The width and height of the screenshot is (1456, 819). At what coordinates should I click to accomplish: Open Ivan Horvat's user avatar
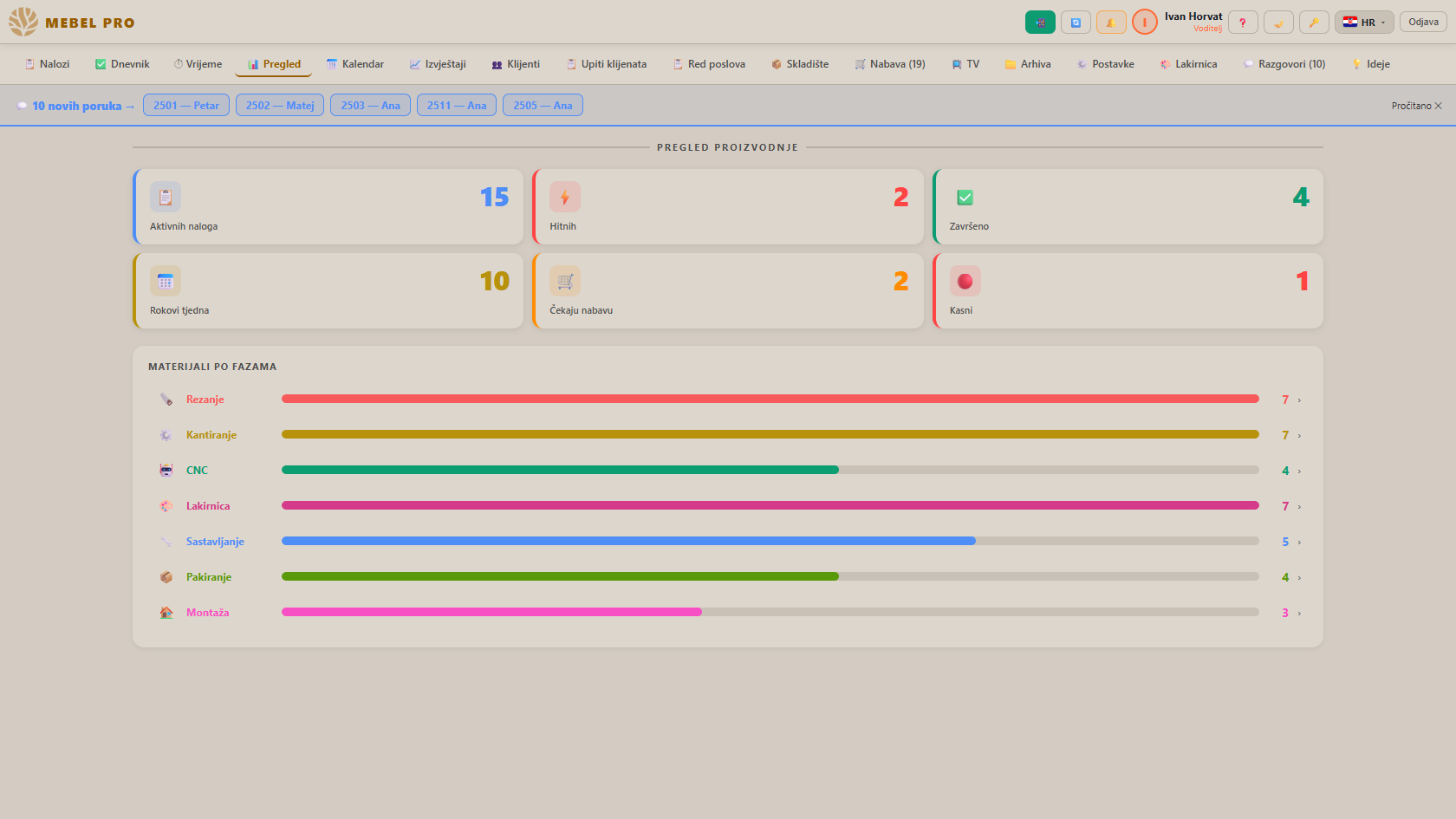pos(1145,23)
